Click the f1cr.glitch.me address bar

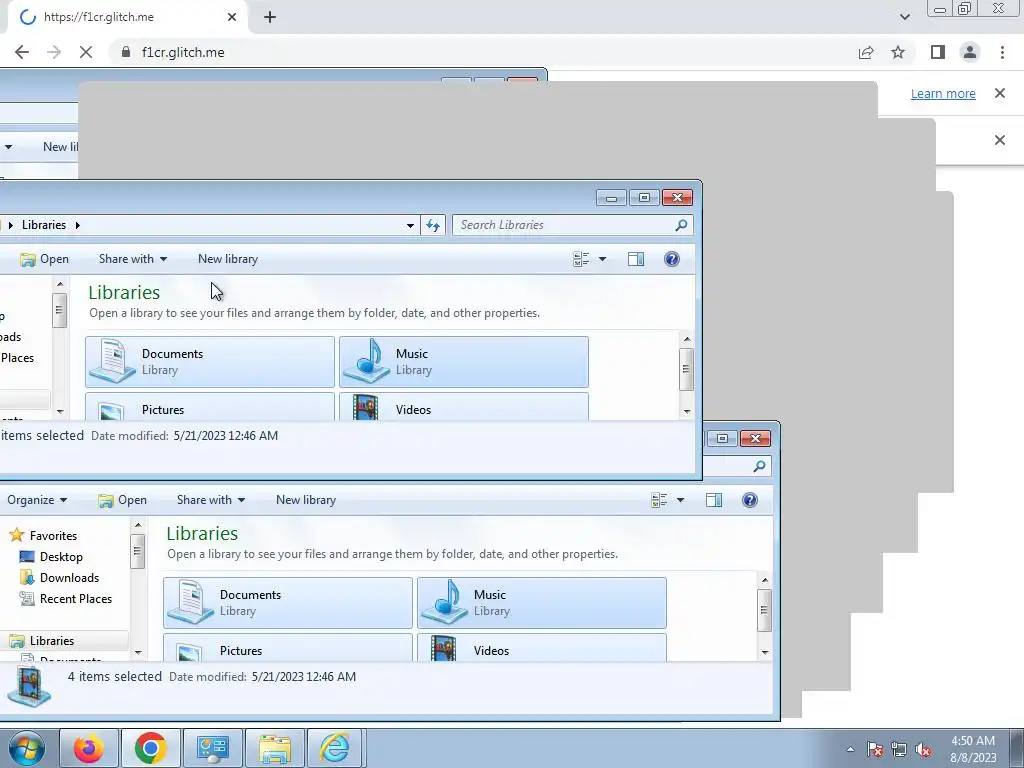[483, 52]
